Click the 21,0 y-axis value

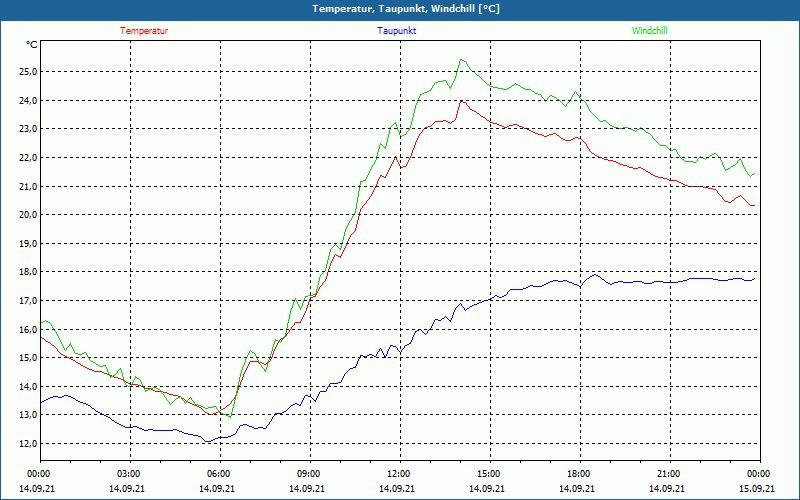pyautogui.click(x=28, y=187)
